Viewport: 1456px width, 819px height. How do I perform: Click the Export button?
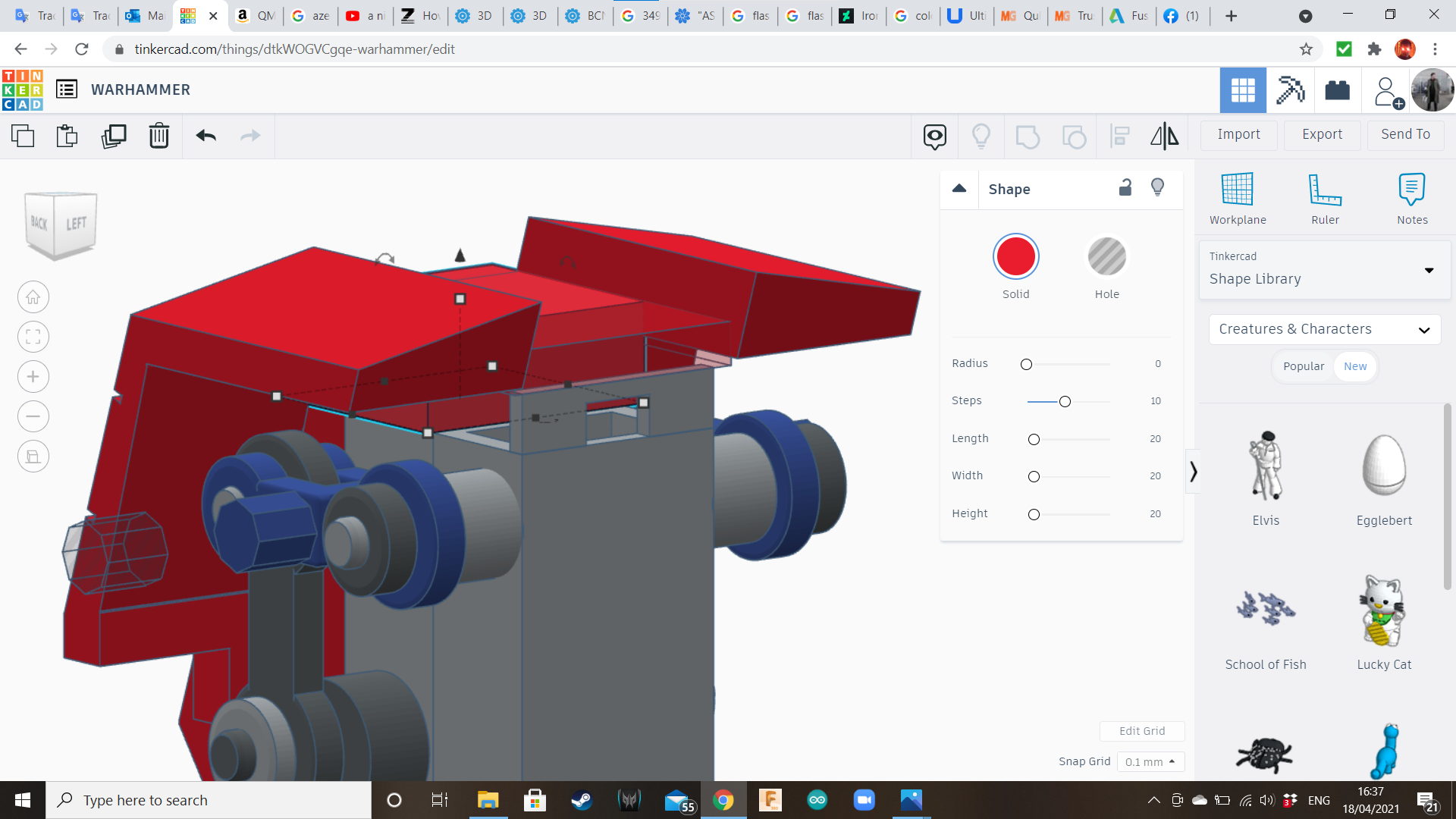[x=1322, y=134]
